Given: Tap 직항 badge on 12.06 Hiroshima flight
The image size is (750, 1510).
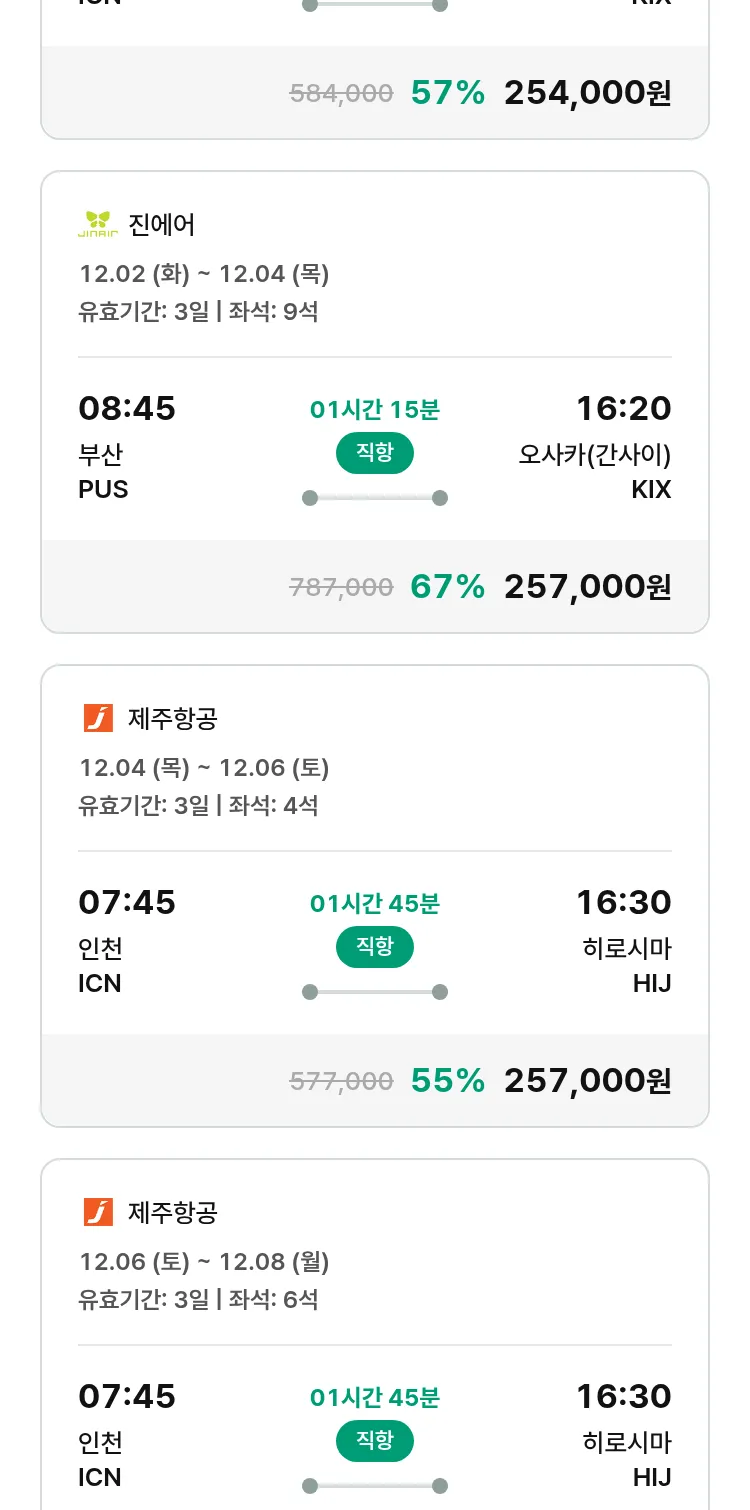Looking at the screenshot, I should tap(375, 1441).
